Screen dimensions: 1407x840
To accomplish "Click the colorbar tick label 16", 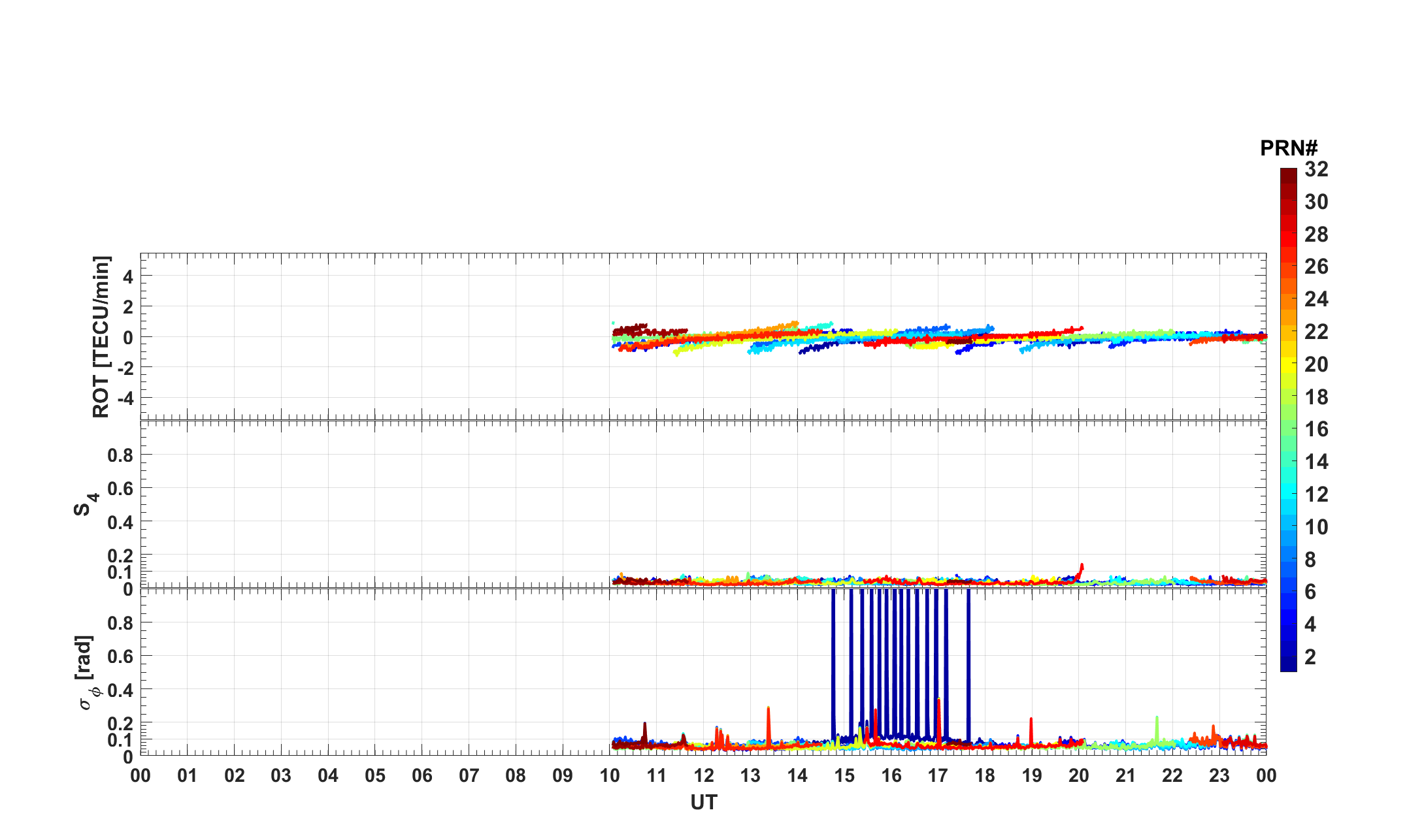I will tap(1316, 429).
